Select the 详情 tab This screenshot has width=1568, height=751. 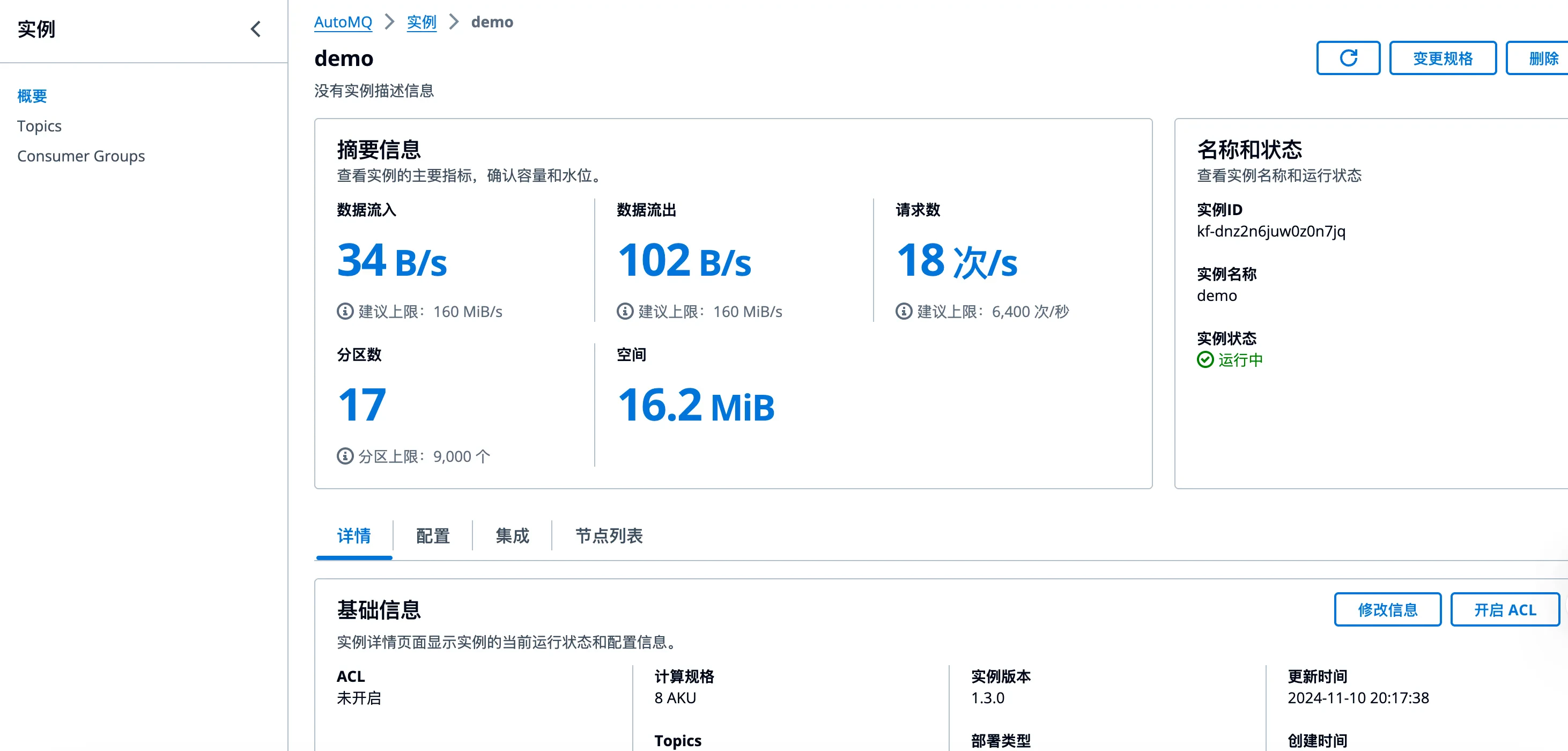tap(353, 535)
